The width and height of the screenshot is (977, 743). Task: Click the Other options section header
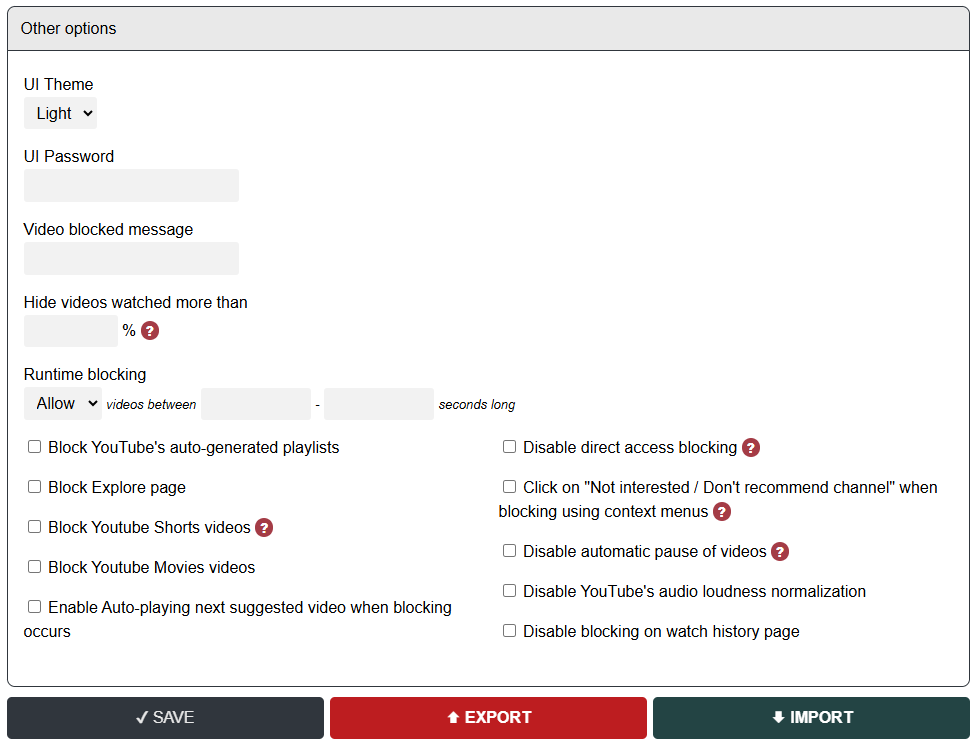click(488, 28)
